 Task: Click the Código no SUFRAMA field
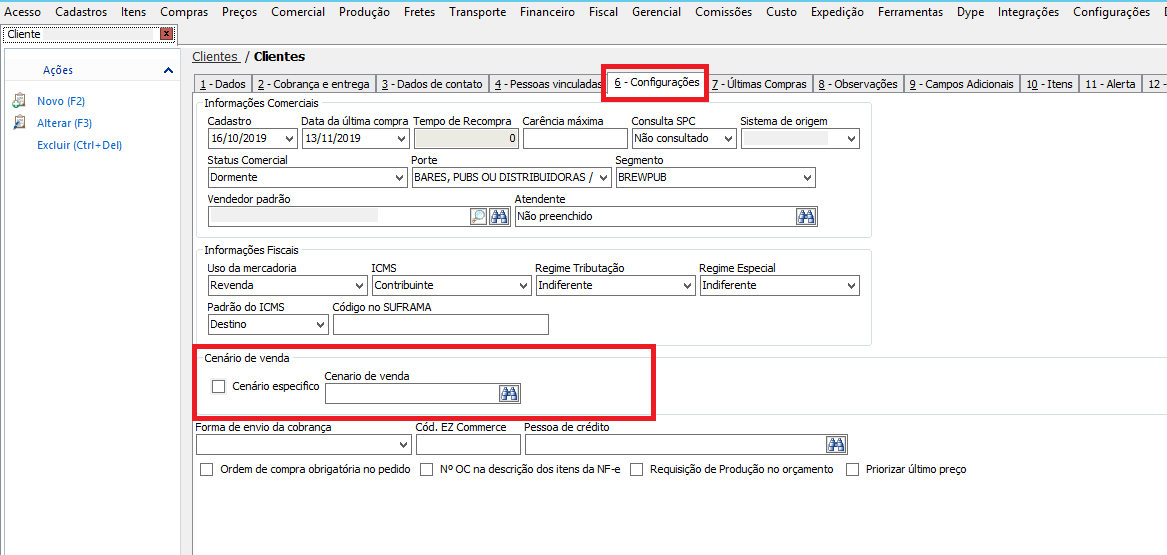point(441,325)
